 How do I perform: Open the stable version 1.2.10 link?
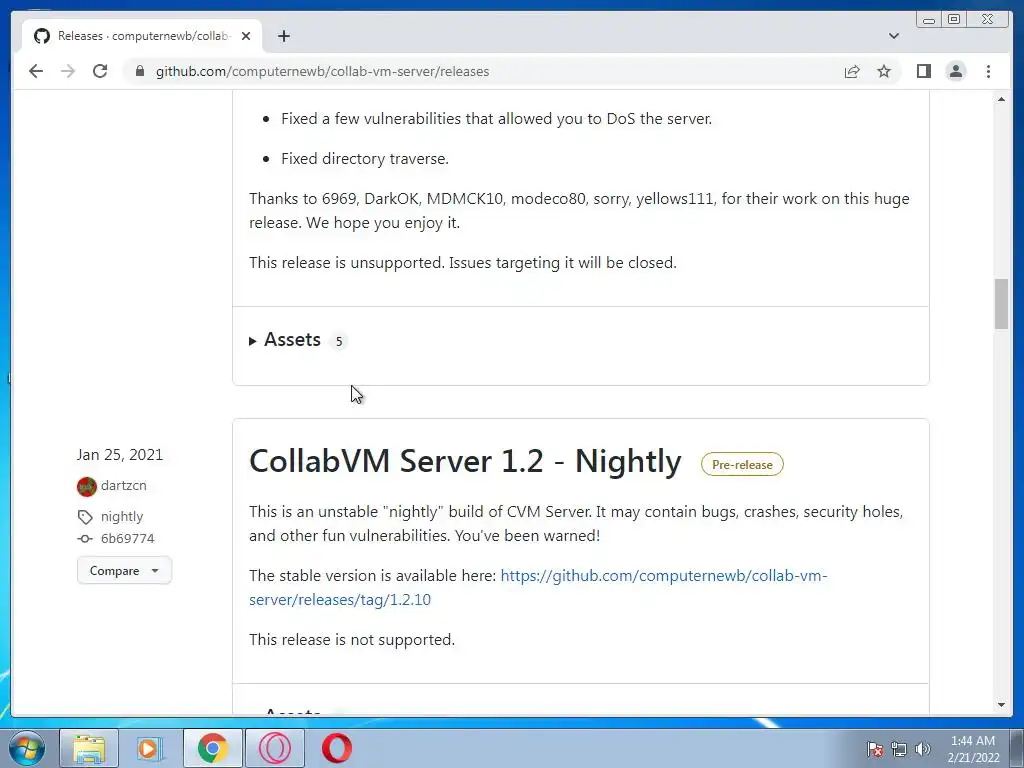[538, 587]
